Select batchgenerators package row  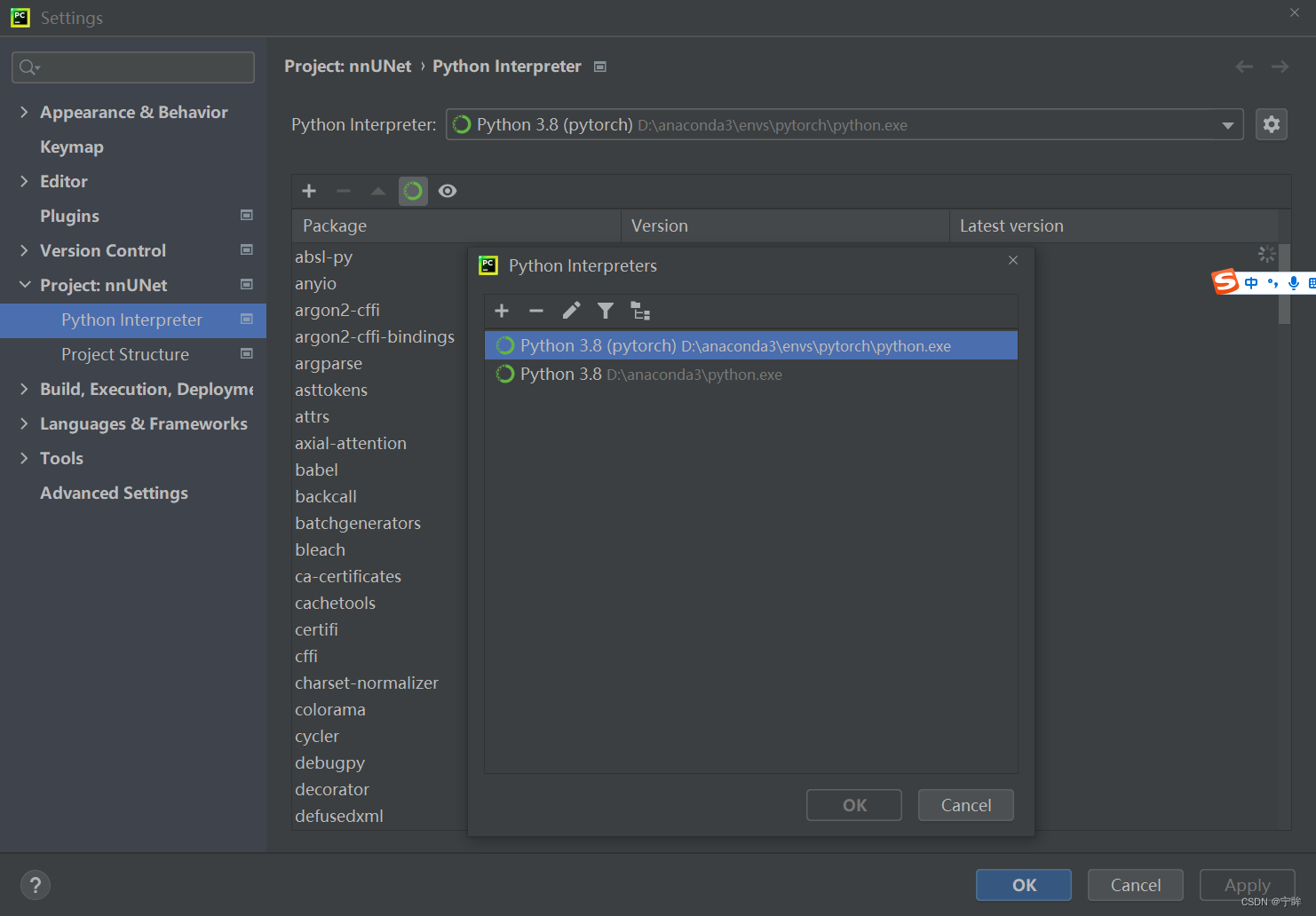pos(358,523)
